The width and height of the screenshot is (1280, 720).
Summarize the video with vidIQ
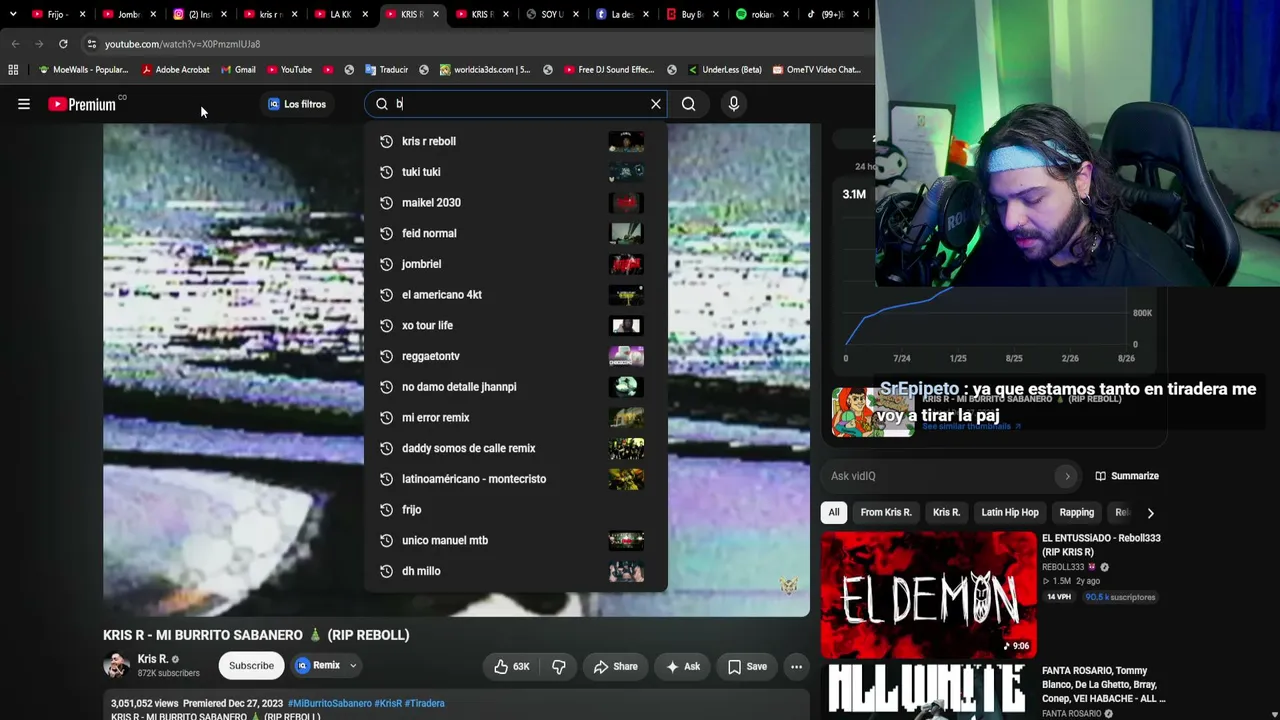click(1127, 476)
